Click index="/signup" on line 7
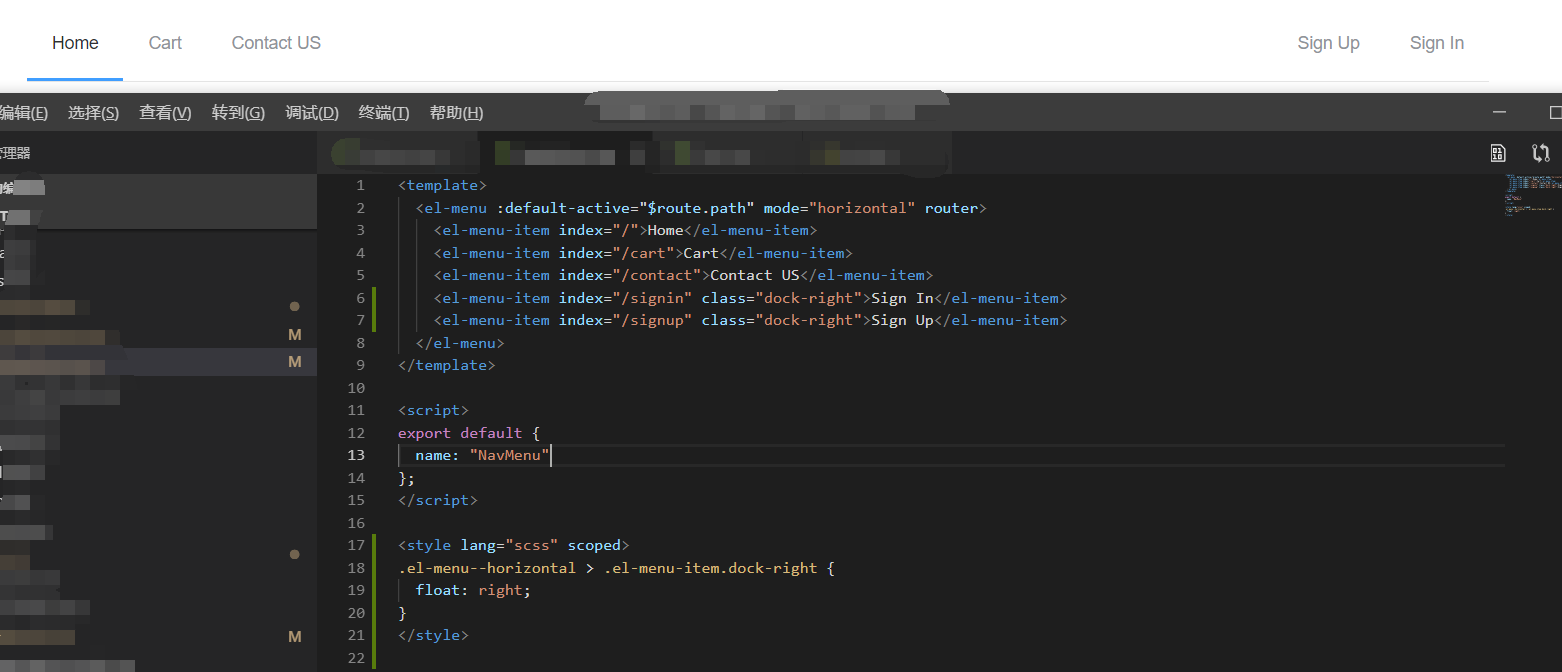This screenshot has height=672, width=1562. (x=625, y=320)
